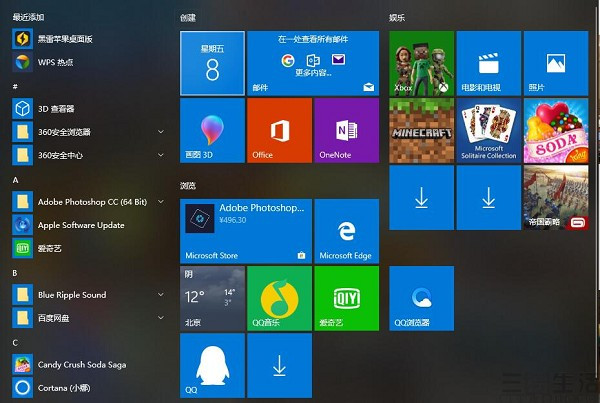Open the OneNote tile
Viewport: 600px width, 403px height.
pyautogui.click(x=346, y=130)
